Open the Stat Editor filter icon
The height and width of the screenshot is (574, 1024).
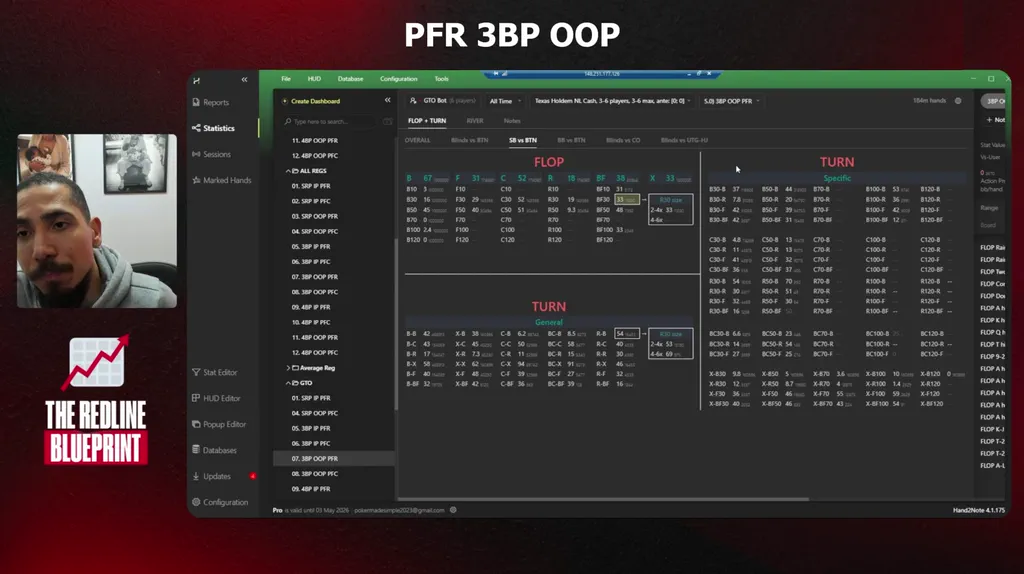tap(196, 372)
